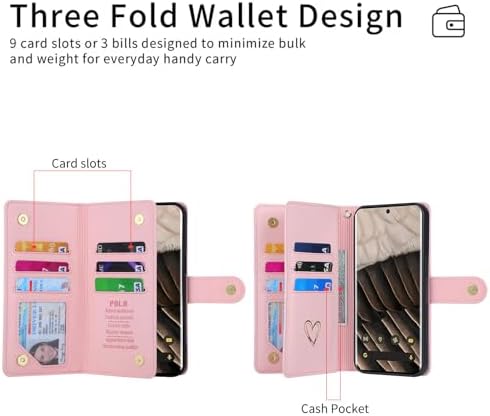Click the dark blue card in right wallet
Image resolution: width=490 pixels, height=416 pixels.
[x=312, y=248]
